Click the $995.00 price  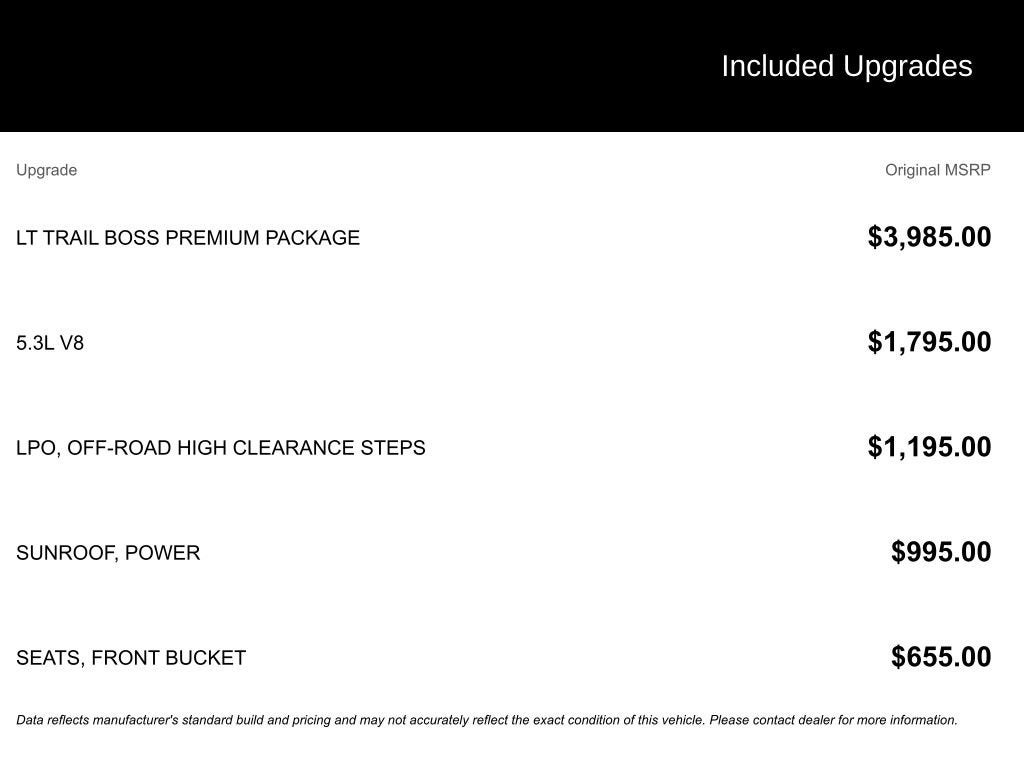pyautogui.click(x=941, y=552)
